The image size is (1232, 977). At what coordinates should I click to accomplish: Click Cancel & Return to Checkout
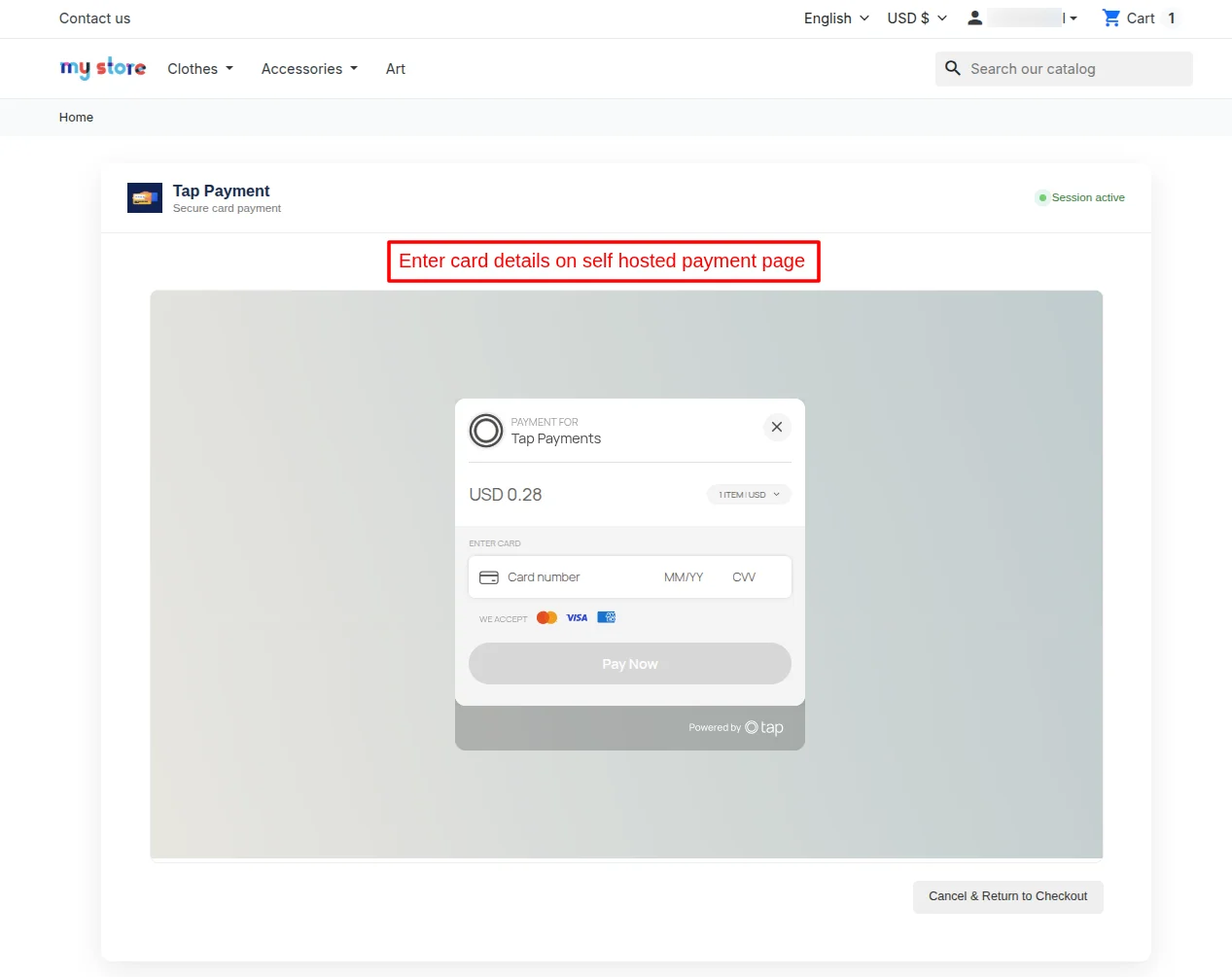point(1007,896)
